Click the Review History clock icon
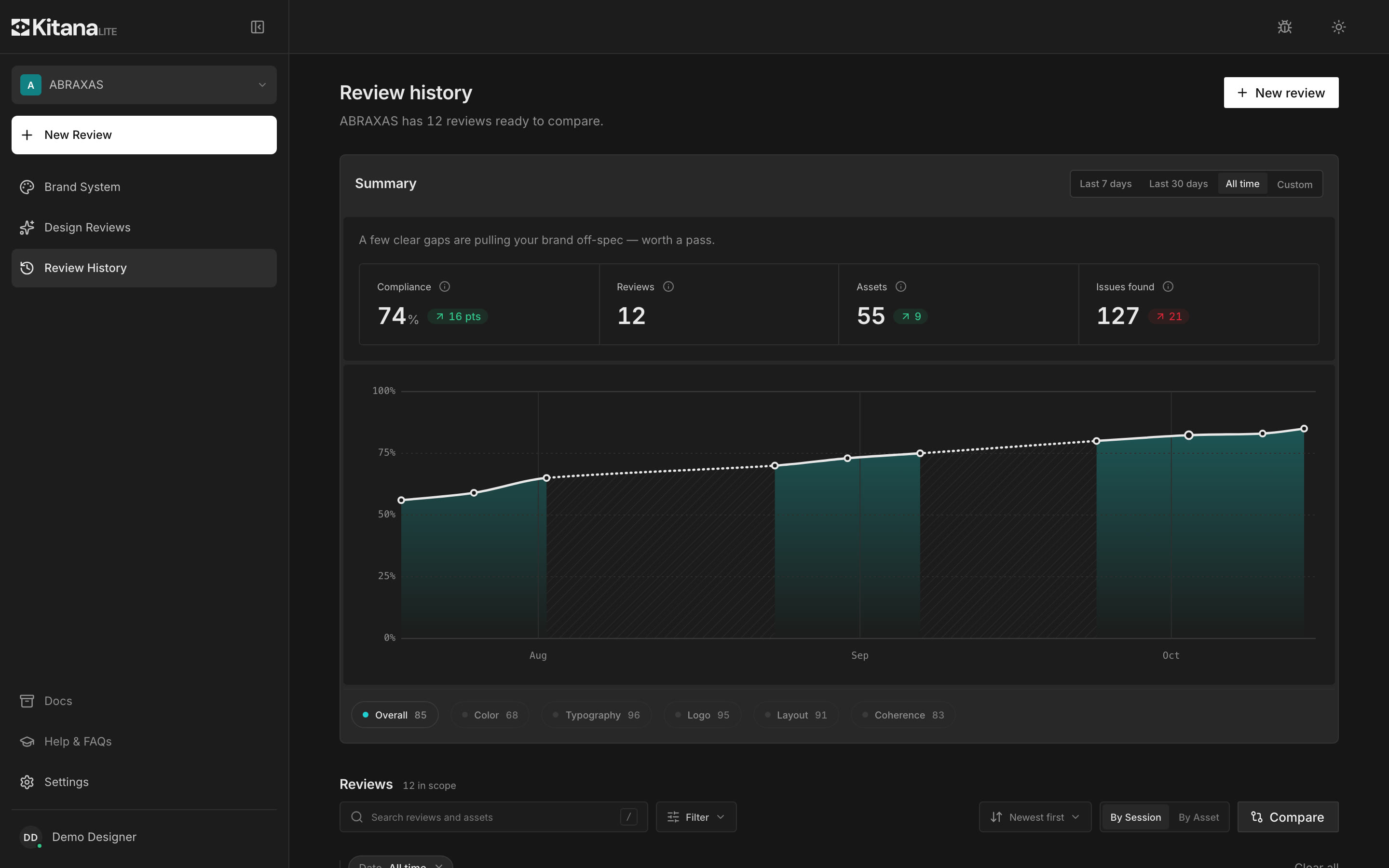This screenshot has height=868, width=1389. pyautogui.click(x=27, y=268)
